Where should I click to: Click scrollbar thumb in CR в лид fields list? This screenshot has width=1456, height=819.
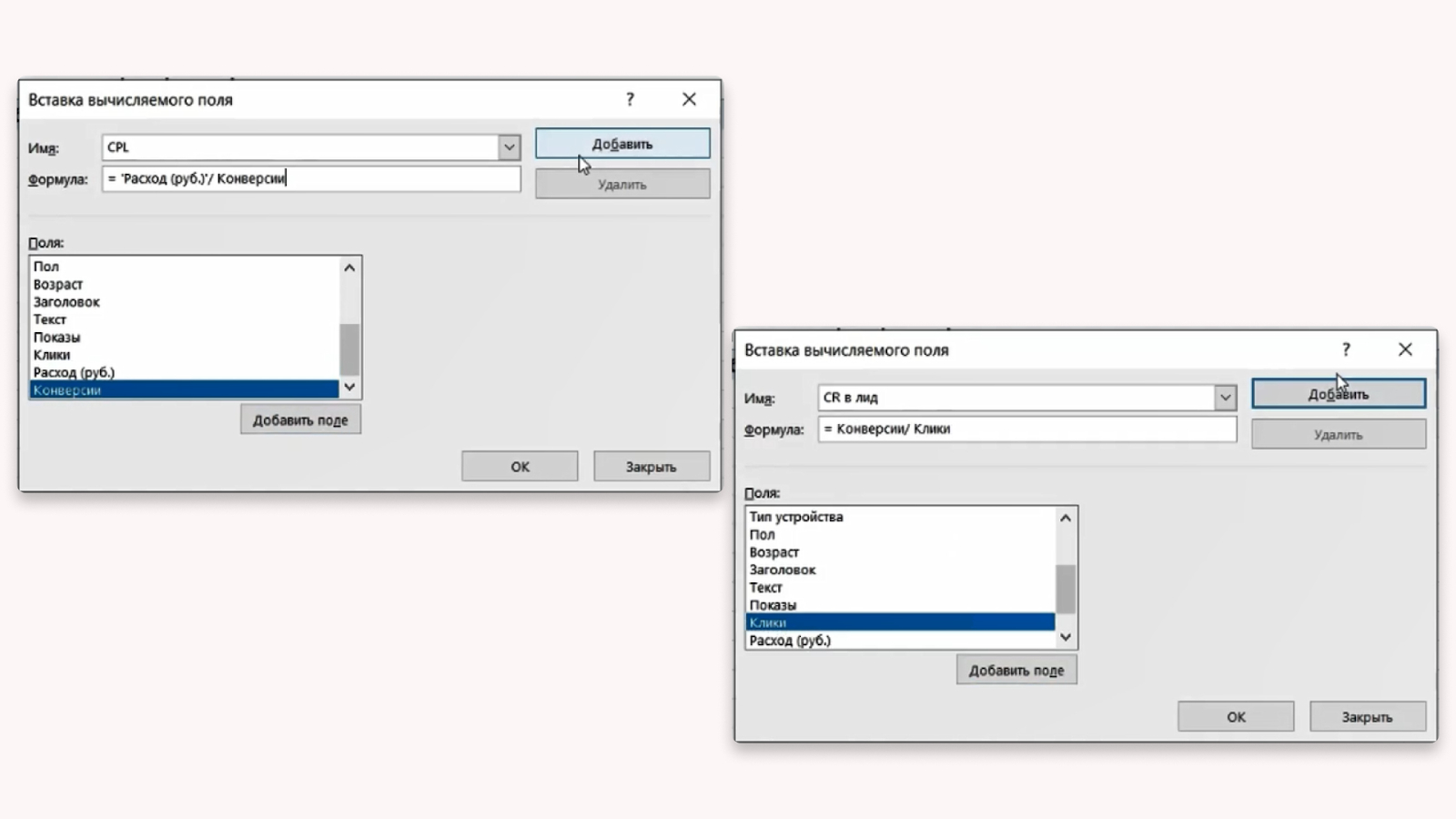tap(1066, 589)
